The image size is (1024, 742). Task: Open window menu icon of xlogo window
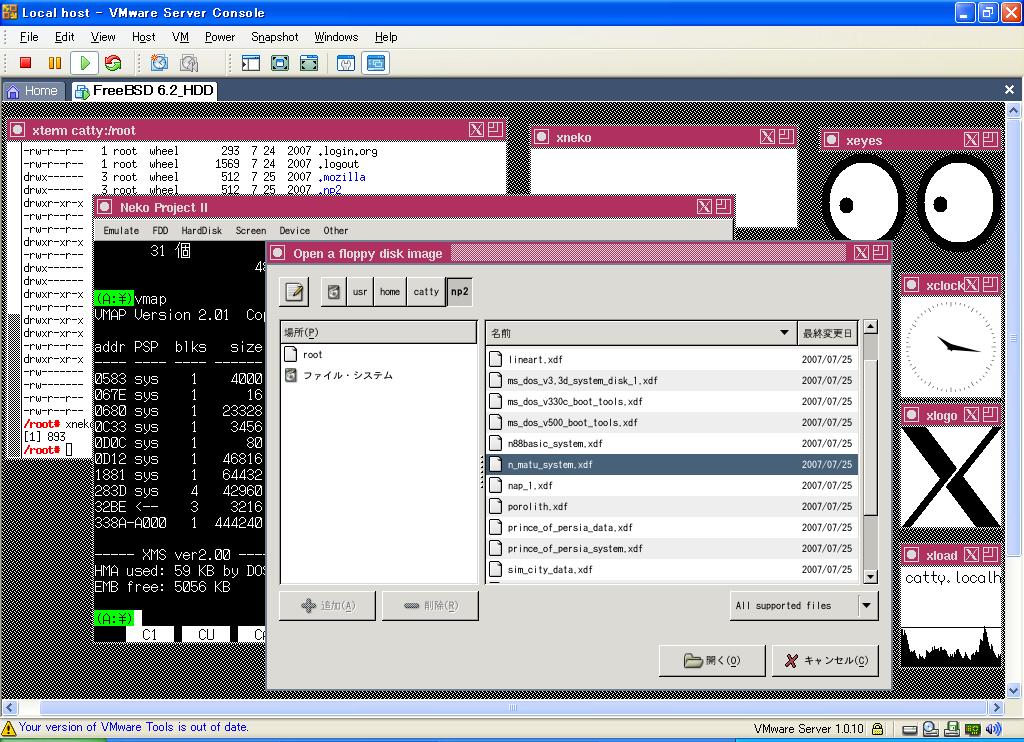coord(911,415)
